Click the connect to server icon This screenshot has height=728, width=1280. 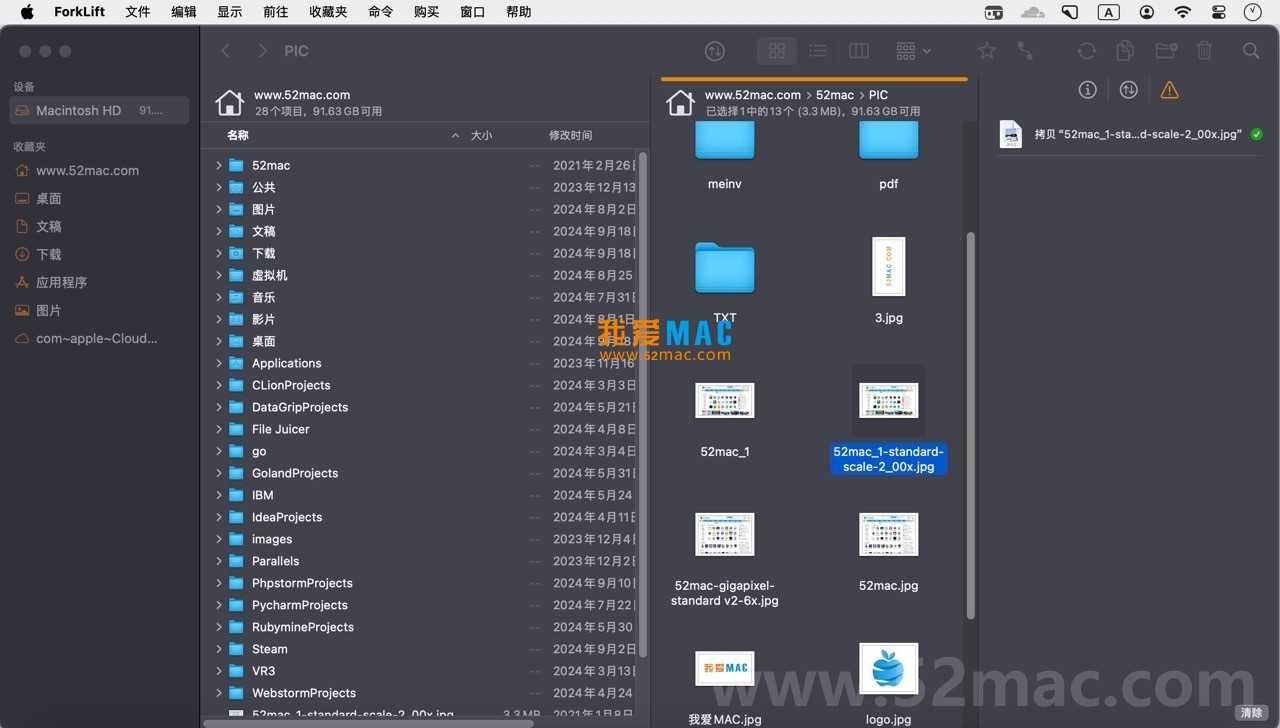point(1025,51)
